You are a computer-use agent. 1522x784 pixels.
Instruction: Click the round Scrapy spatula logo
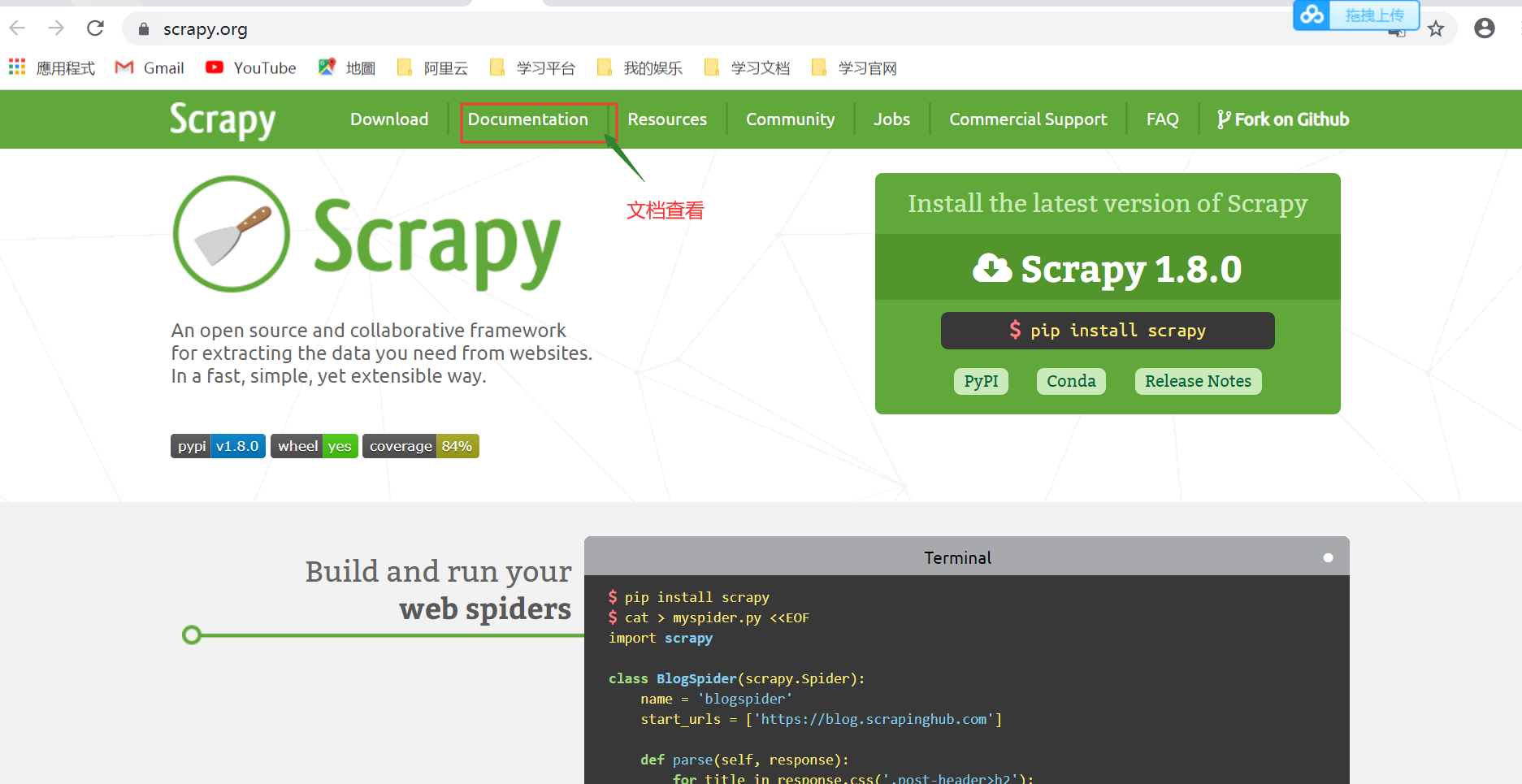(x=232, y=234)
